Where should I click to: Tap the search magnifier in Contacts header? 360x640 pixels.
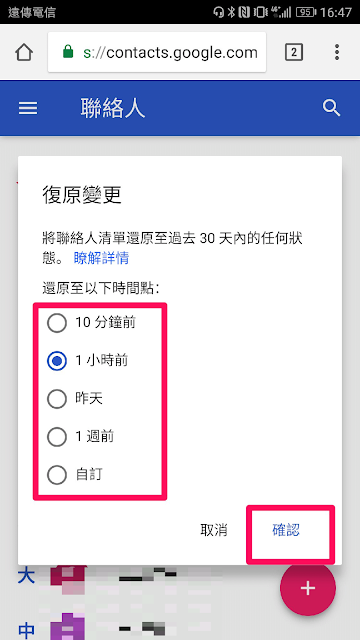[331, 108]
